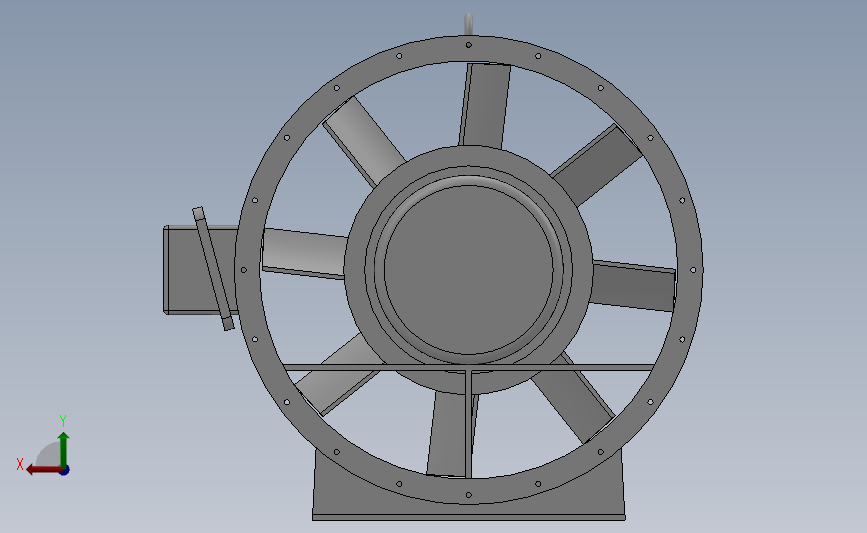This screenshot has width=867, height=533.
Task: Select the topmost bolt hole beneath the lifting eye
Action: pyautogui.click(x=468, y=45)
